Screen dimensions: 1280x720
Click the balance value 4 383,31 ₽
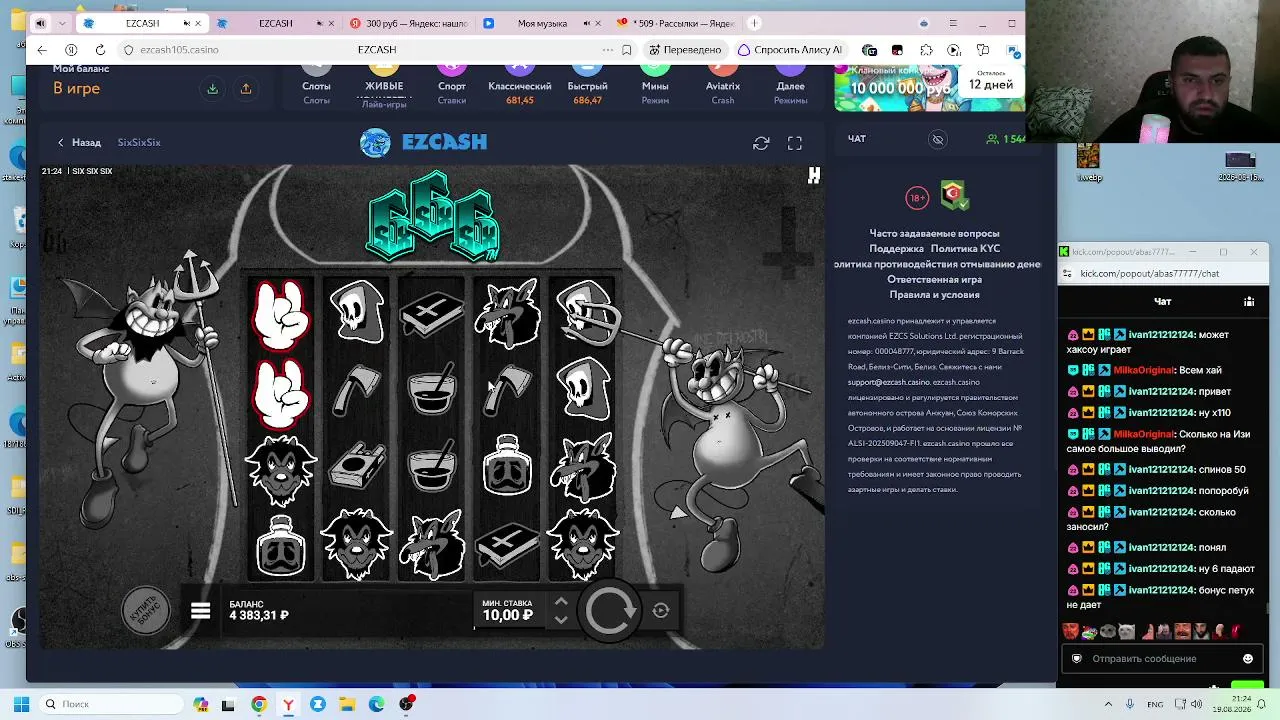point(259,615)
